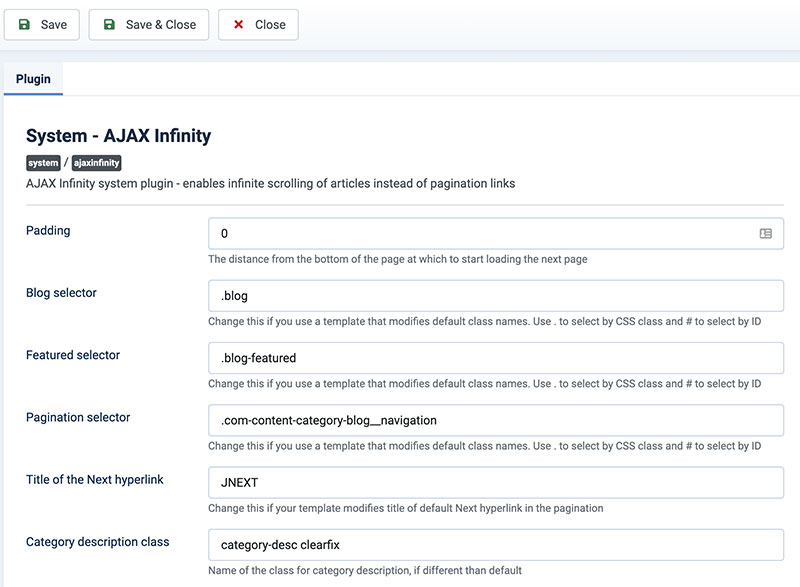The width and height of the screenshot is (800, 587).
Task: Click the 'Blog selector' label
Action: point(61,293)
